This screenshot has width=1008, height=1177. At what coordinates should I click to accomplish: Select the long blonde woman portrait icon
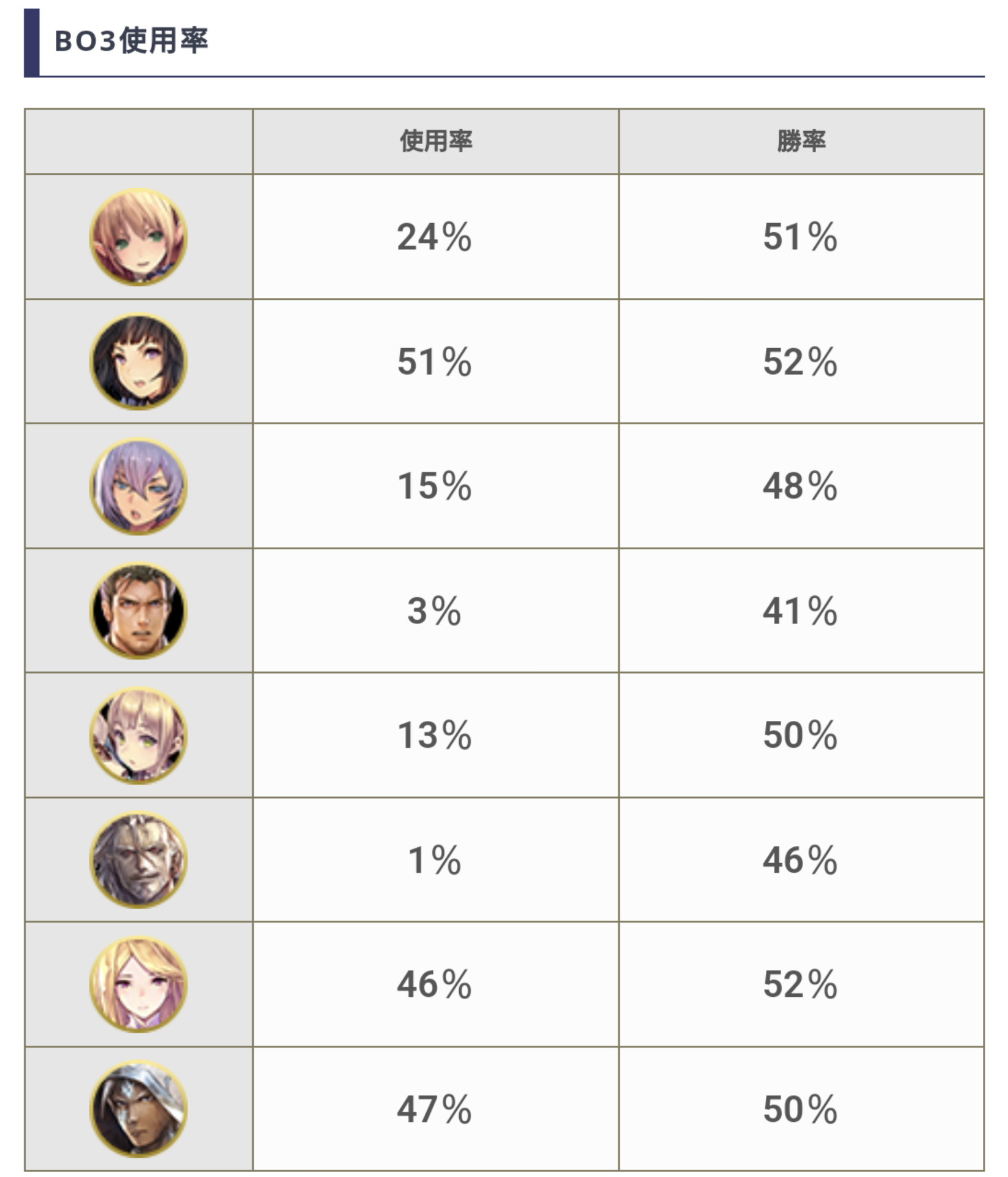point(139,985)
